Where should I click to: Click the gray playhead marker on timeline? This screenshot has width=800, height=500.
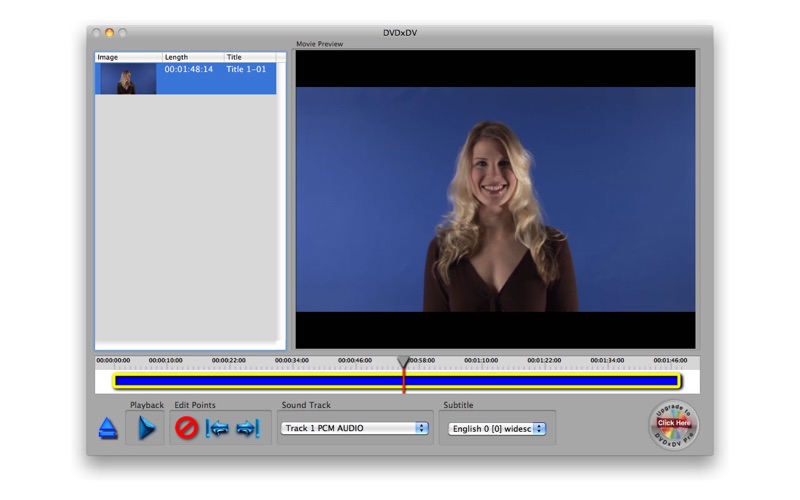403,361
